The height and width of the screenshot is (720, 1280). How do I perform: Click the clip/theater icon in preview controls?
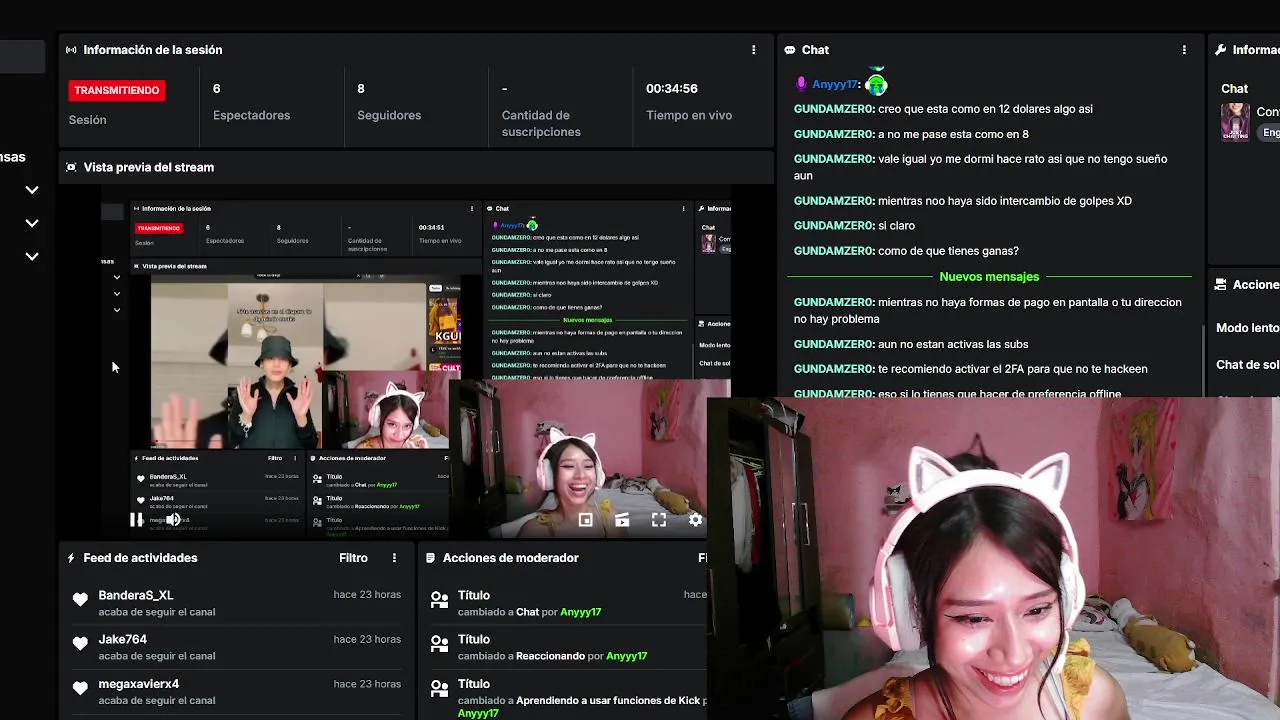coord(622,520)
